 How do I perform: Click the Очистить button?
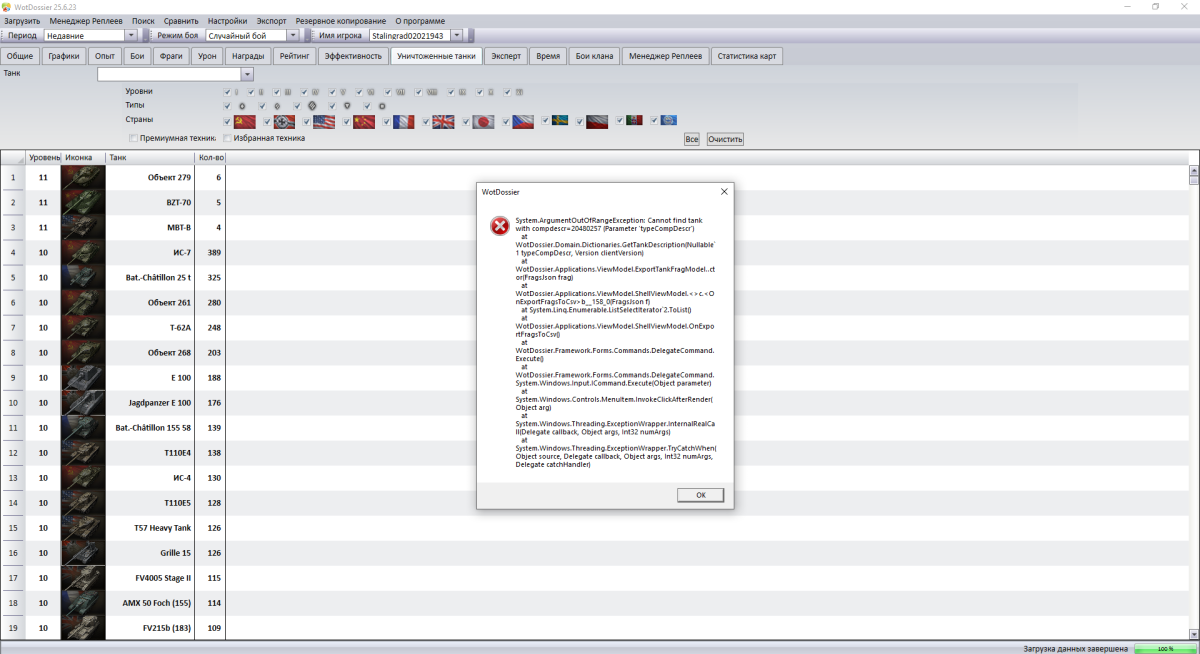pyautogui.click(x=725, y=139)
